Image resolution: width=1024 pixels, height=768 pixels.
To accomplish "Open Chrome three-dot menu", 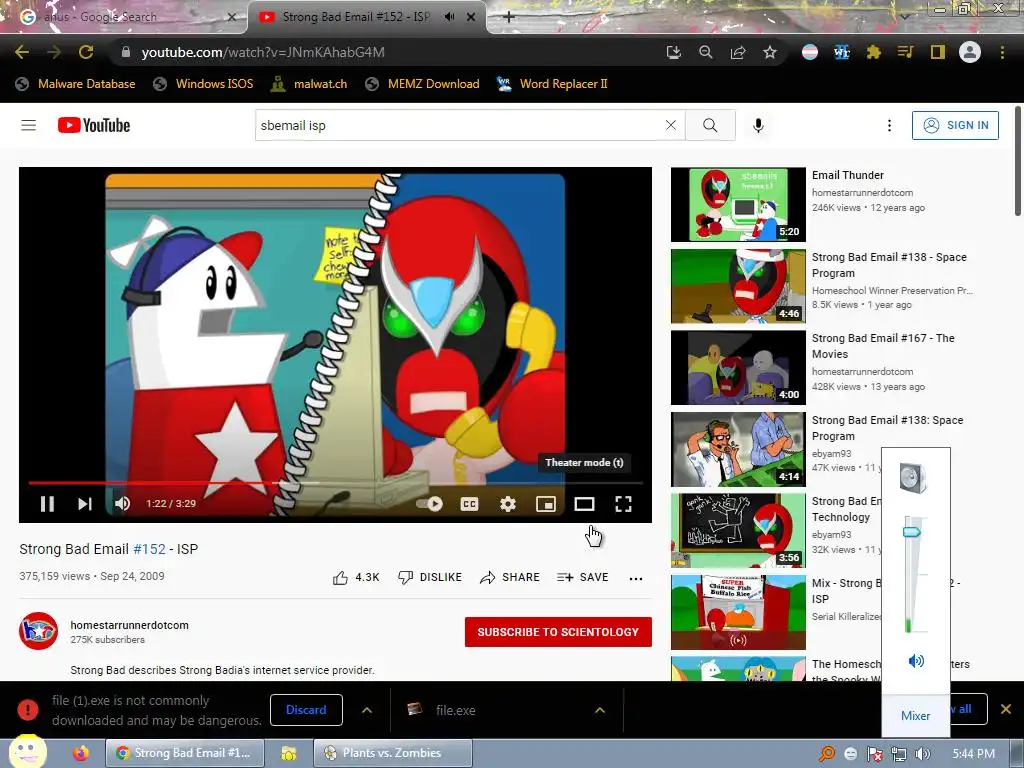I will pyautogui.click(x=1002, y=52).
